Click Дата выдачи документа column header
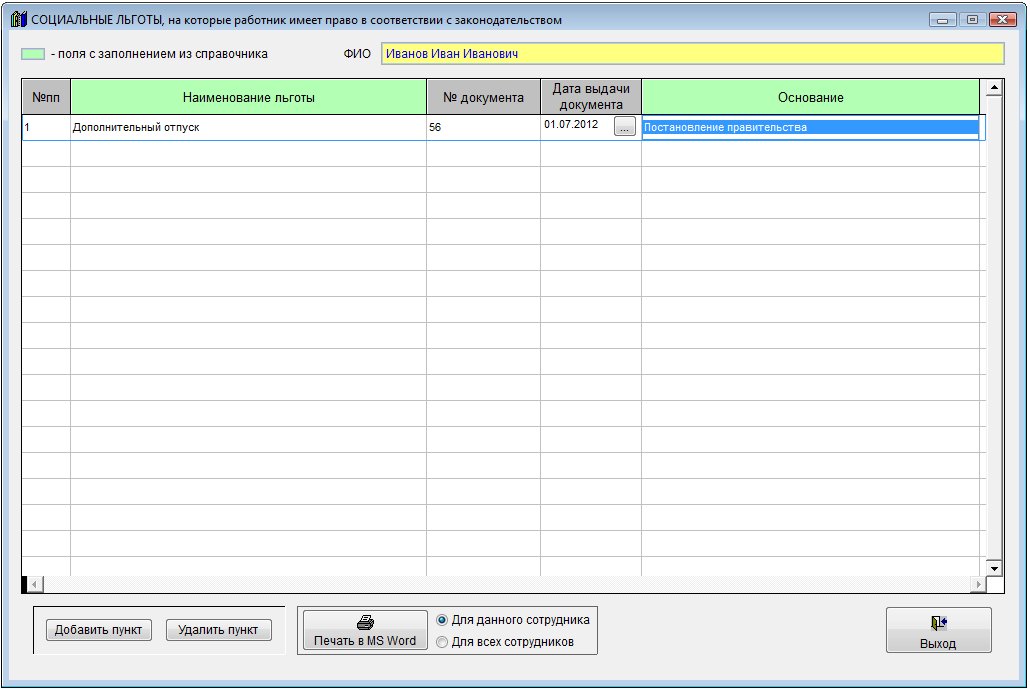This screenshot has height=690, width=1030. pyautogui.click(x=591, y=97)
